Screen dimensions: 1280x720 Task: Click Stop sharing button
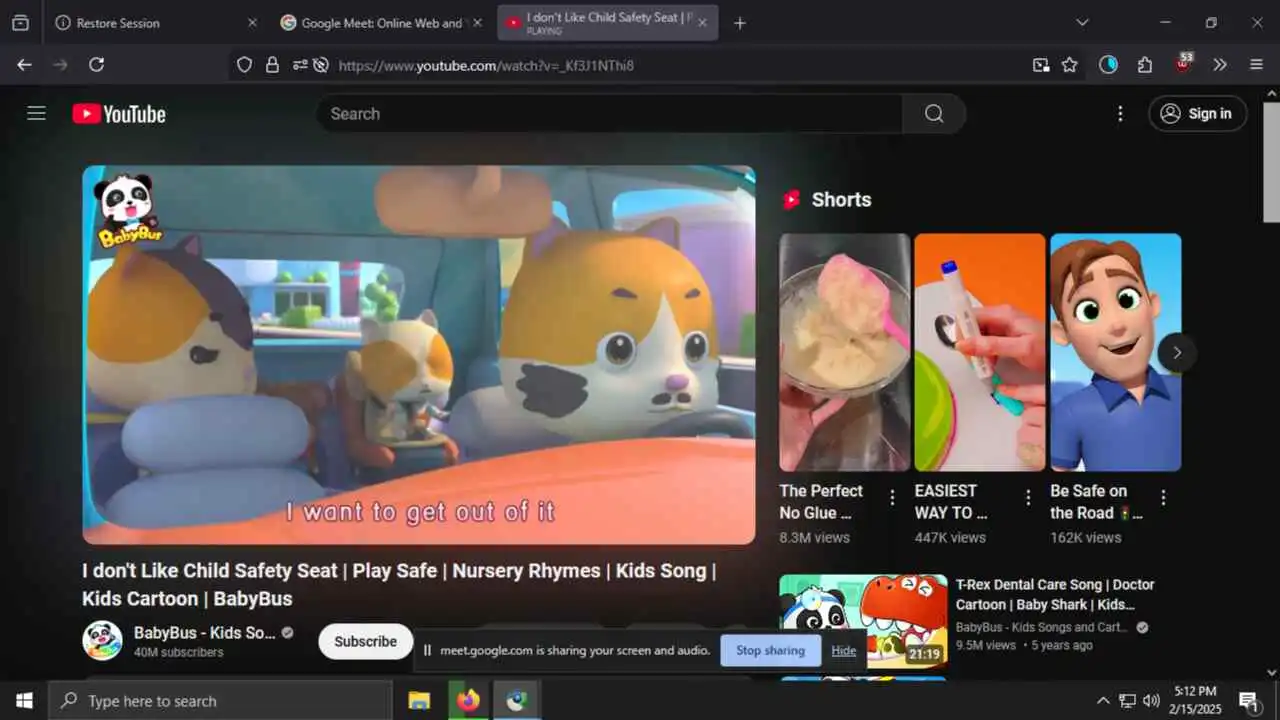coord(770,650)
